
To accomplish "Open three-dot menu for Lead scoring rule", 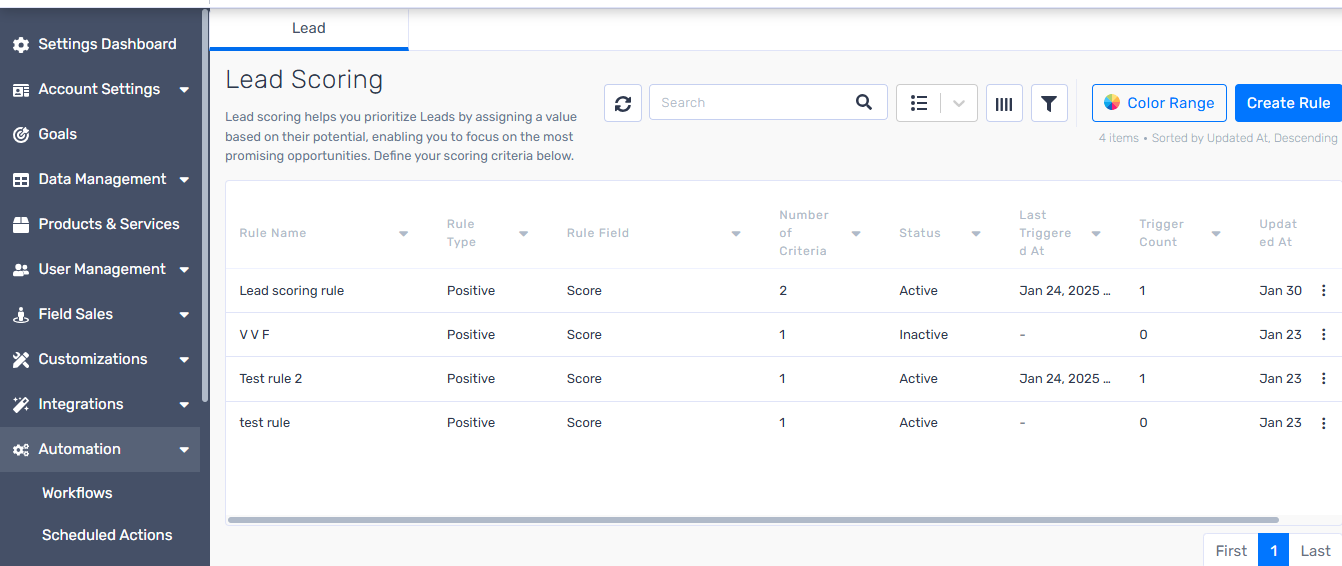I will 1324,291.
